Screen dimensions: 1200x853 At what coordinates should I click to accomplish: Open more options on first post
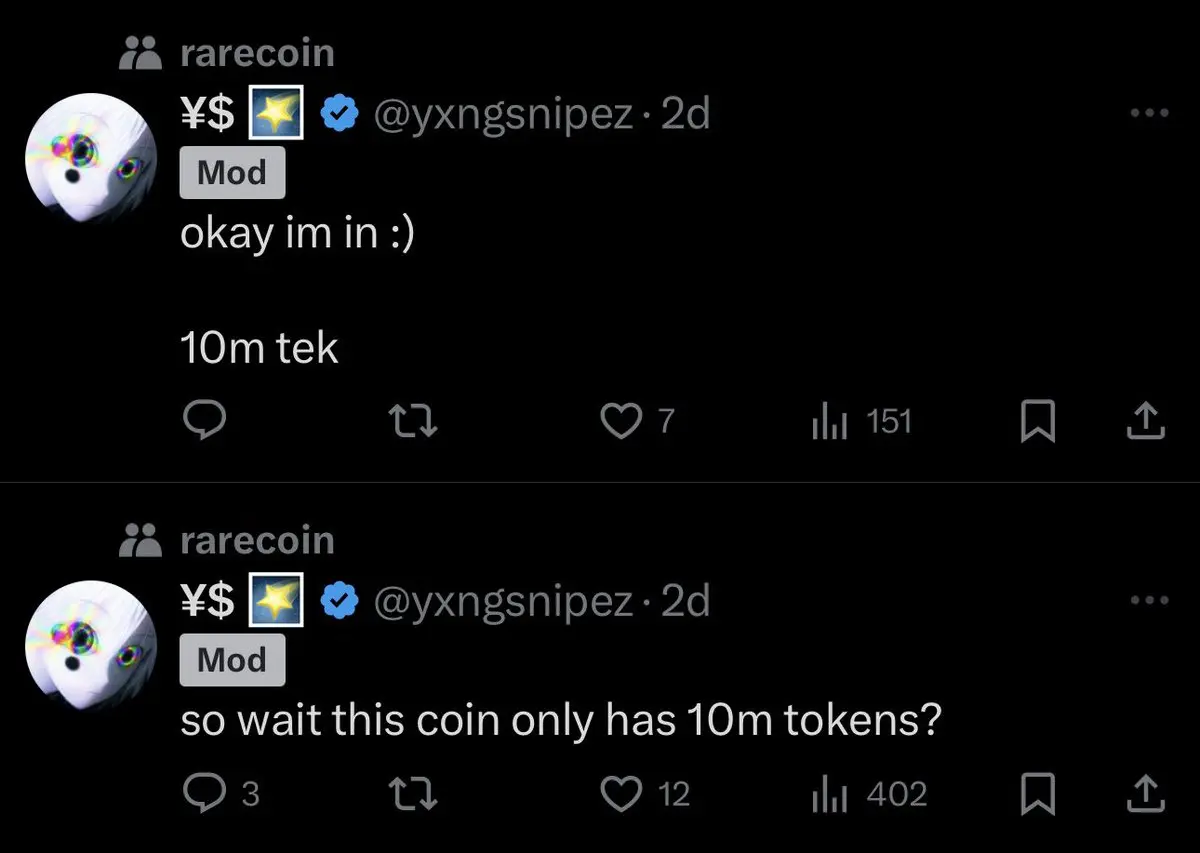[1148, 114]
